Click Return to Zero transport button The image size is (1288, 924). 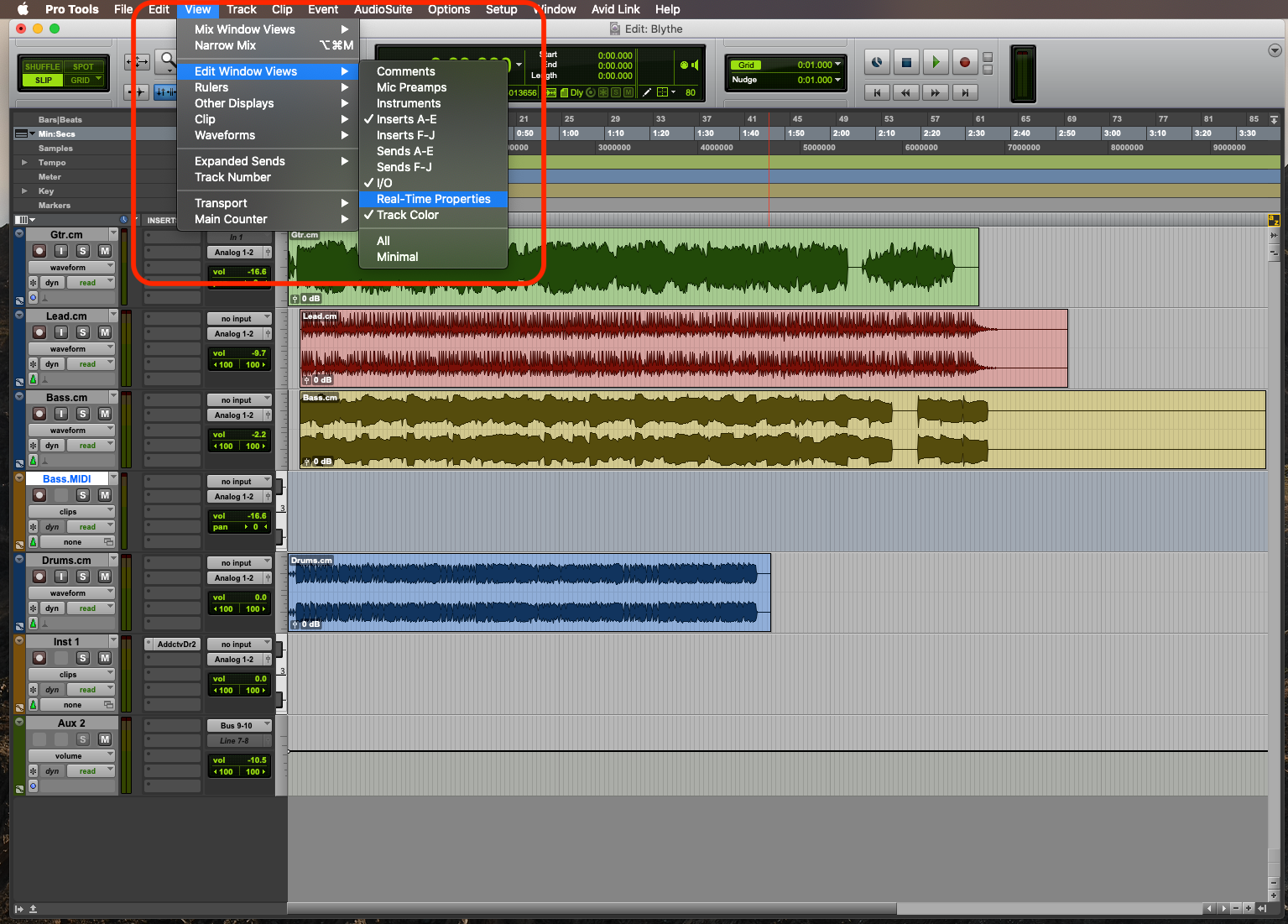877,92
